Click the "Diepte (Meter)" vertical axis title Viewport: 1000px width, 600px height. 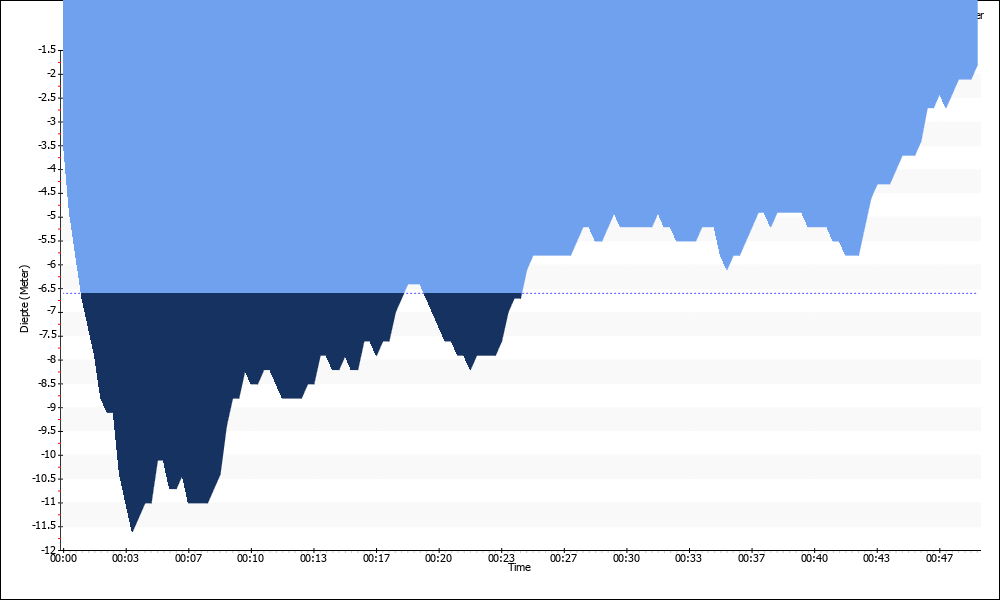click(x=25, y=298)
